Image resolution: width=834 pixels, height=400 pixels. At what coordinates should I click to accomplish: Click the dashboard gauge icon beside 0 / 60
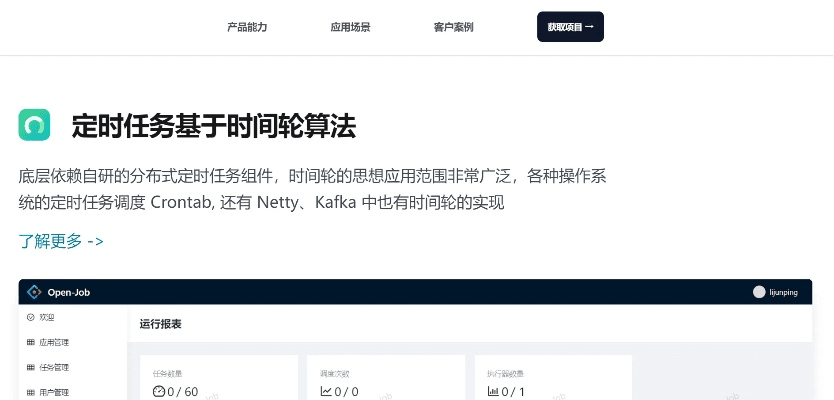pyautogui.click(x=159, y=392)
